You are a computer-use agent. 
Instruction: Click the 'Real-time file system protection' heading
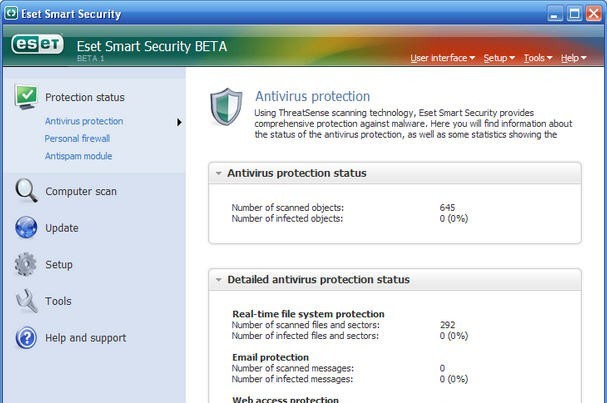pos(309,314)
